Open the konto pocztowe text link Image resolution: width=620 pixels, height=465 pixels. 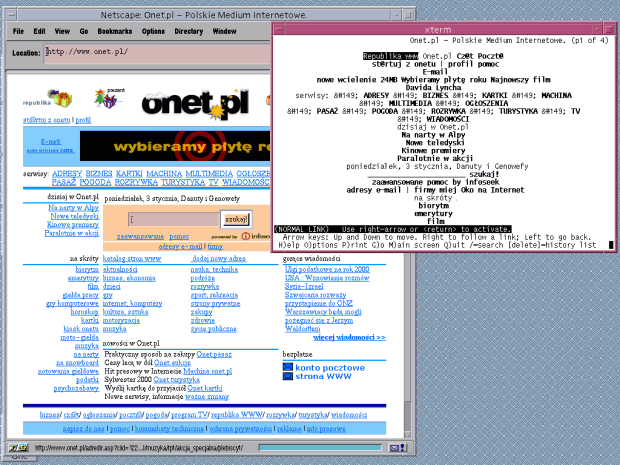click(x=330, y=368)
